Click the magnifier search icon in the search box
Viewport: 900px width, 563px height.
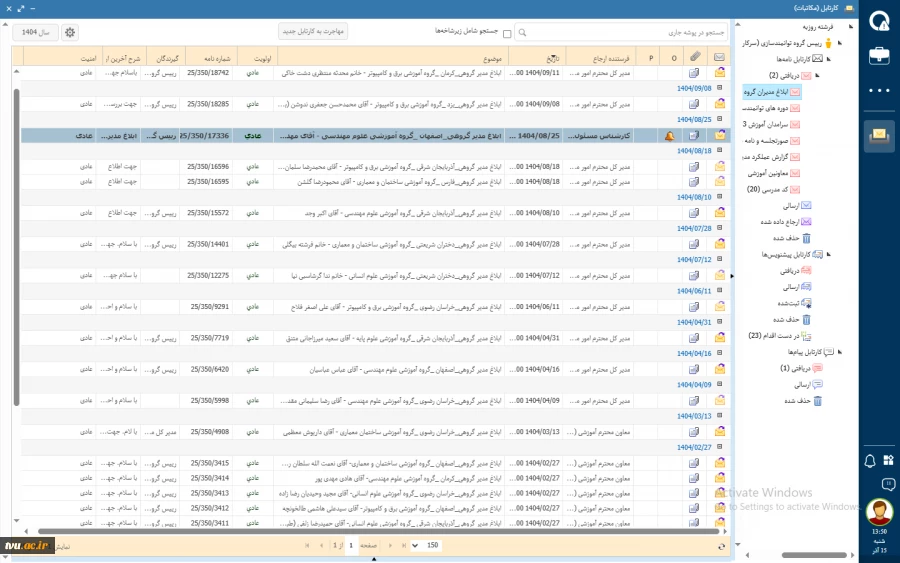(x=522, y=33)
